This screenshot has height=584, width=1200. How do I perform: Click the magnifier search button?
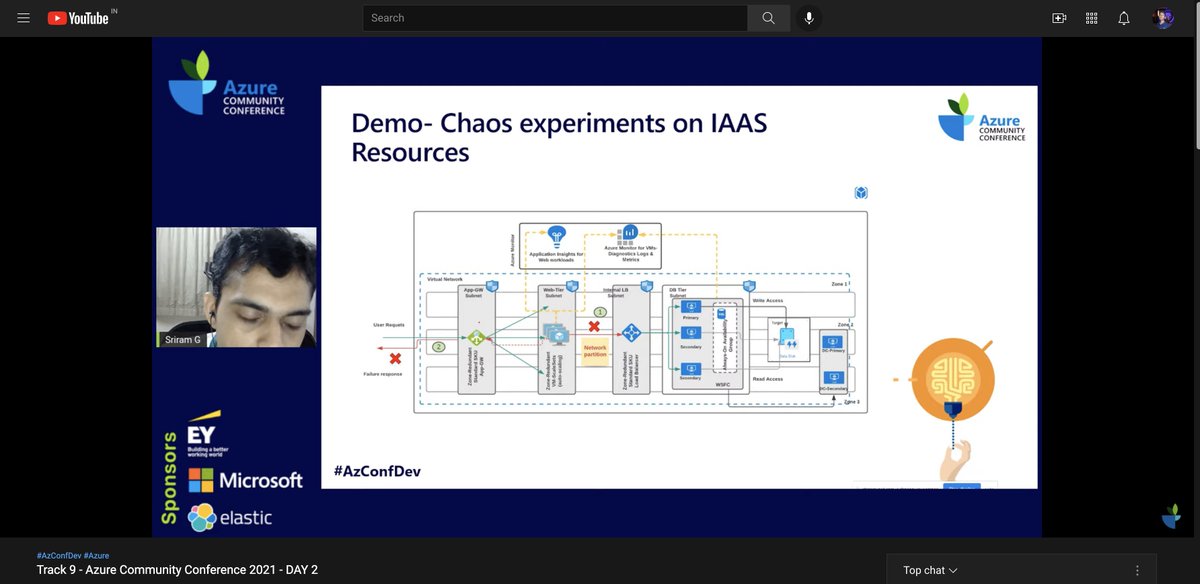pos(768,18)
